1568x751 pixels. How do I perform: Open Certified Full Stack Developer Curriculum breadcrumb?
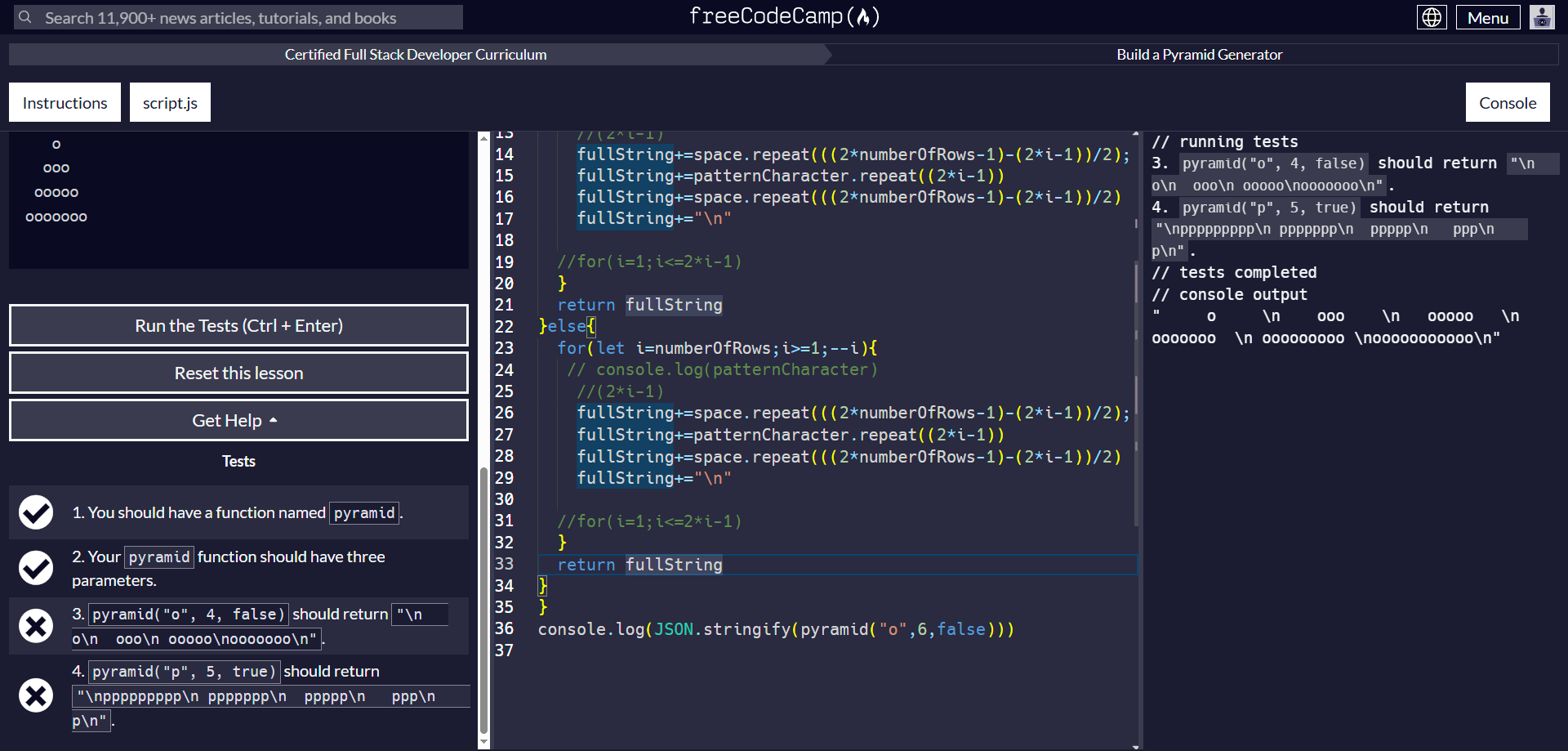[416, 55]
